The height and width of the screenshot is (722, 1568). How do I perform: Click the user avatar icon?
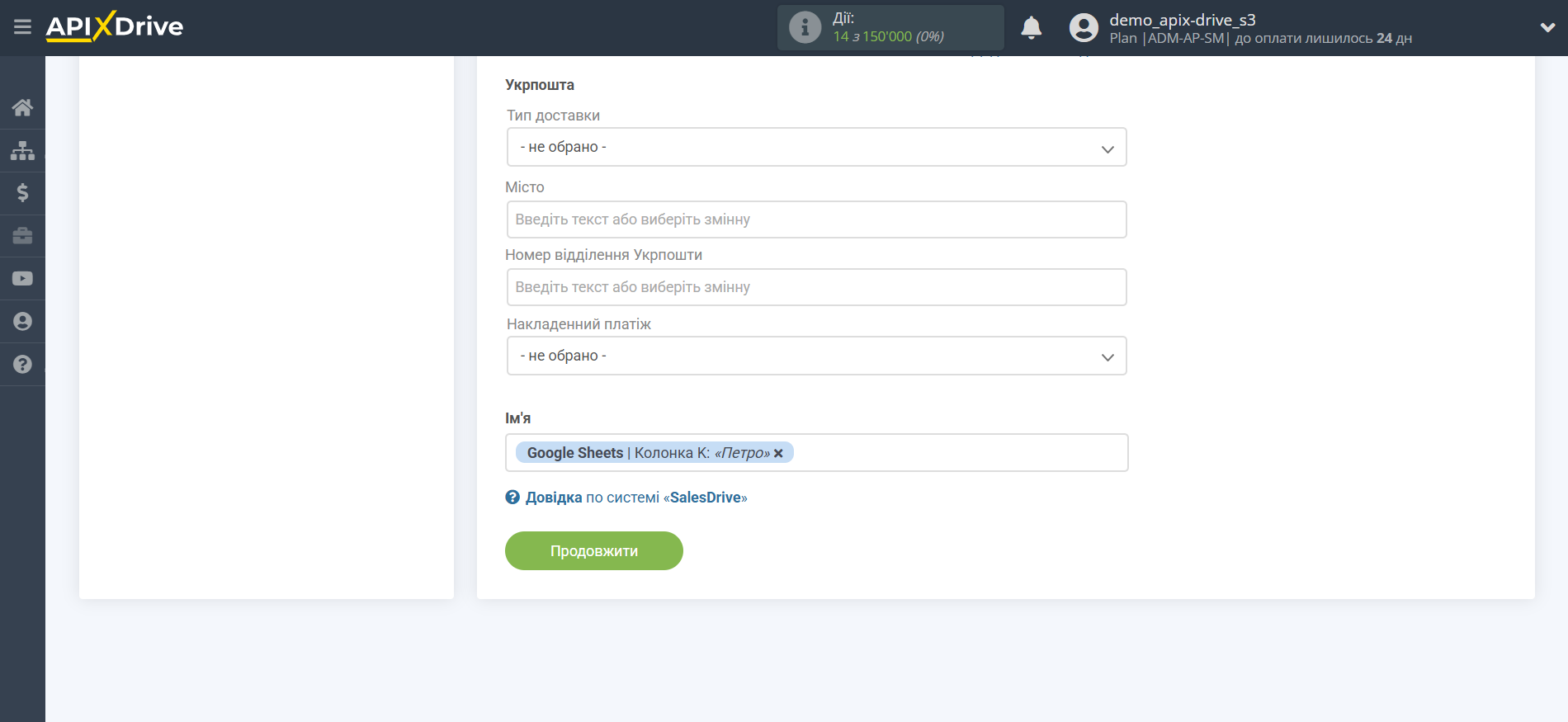tap(1084, 28)
